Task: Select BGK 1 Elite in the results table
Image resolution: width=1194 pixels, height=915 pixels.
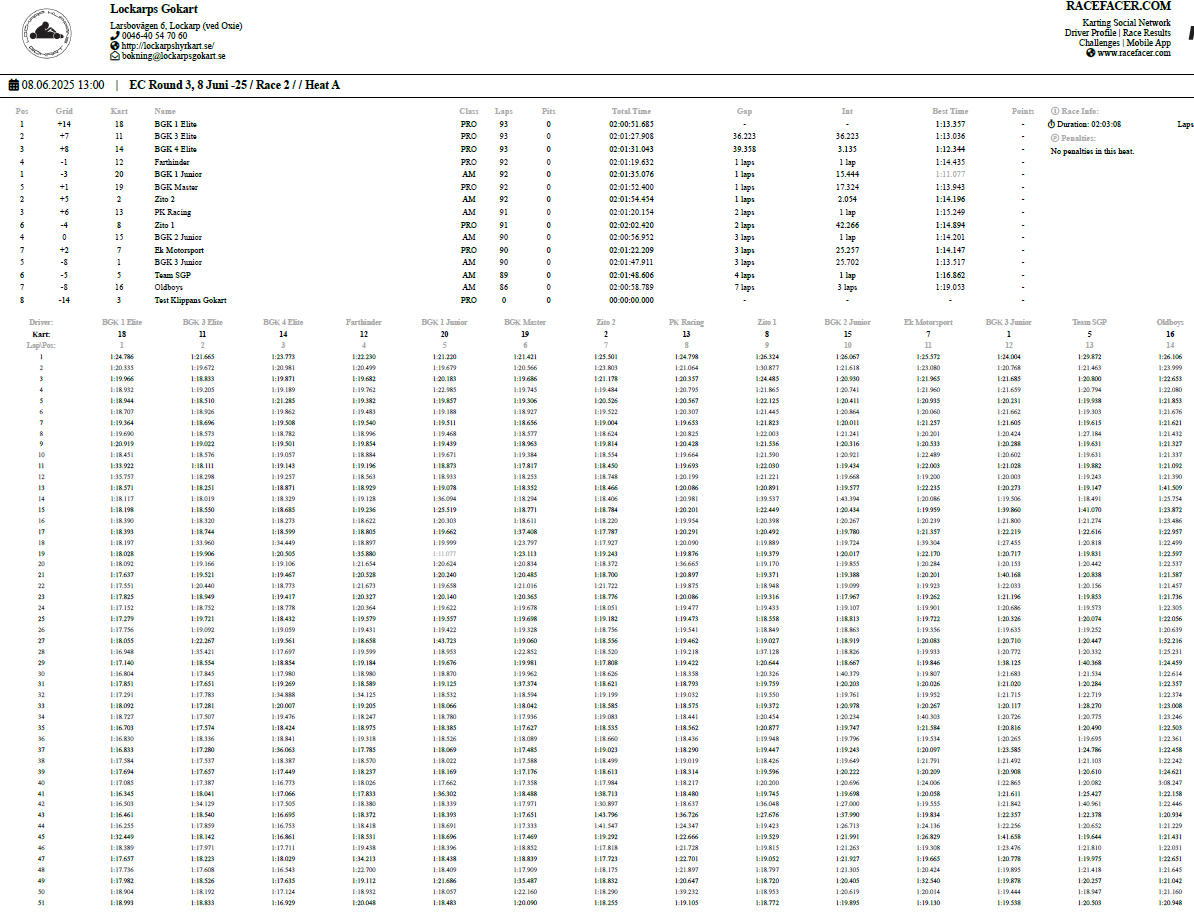Action: click(175, 124)
